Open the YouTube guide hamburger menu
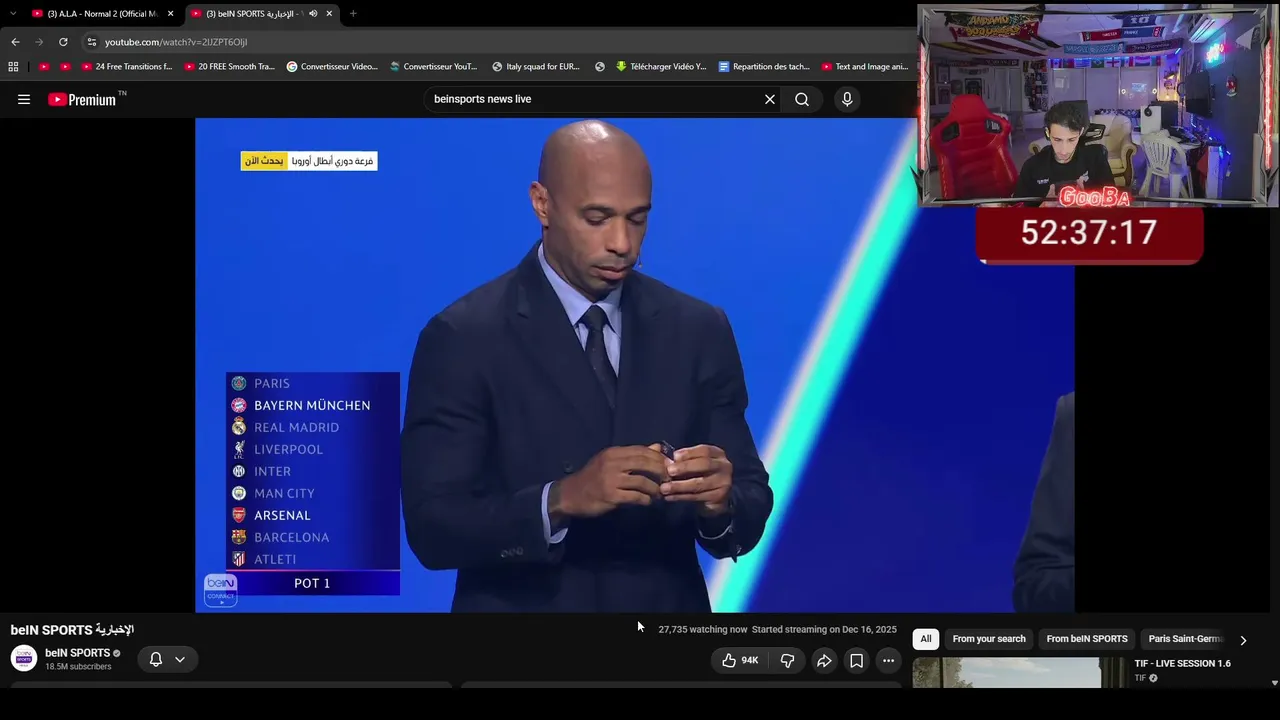 (x=24, y=99)
